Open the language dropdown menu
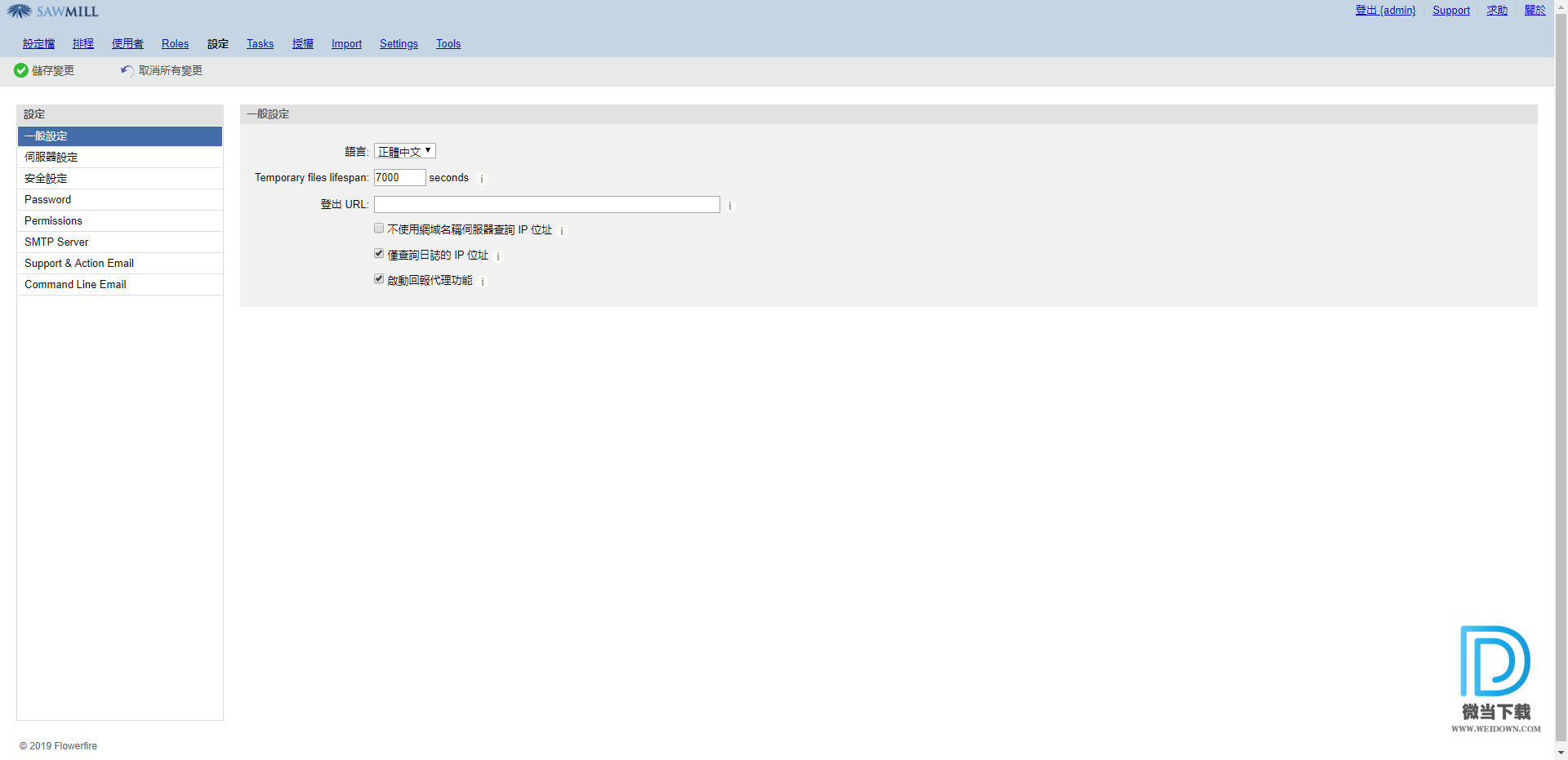Image resolution: width=1568 pixels, height=760 pixels. pyautogui.click(x=405, y=151)
